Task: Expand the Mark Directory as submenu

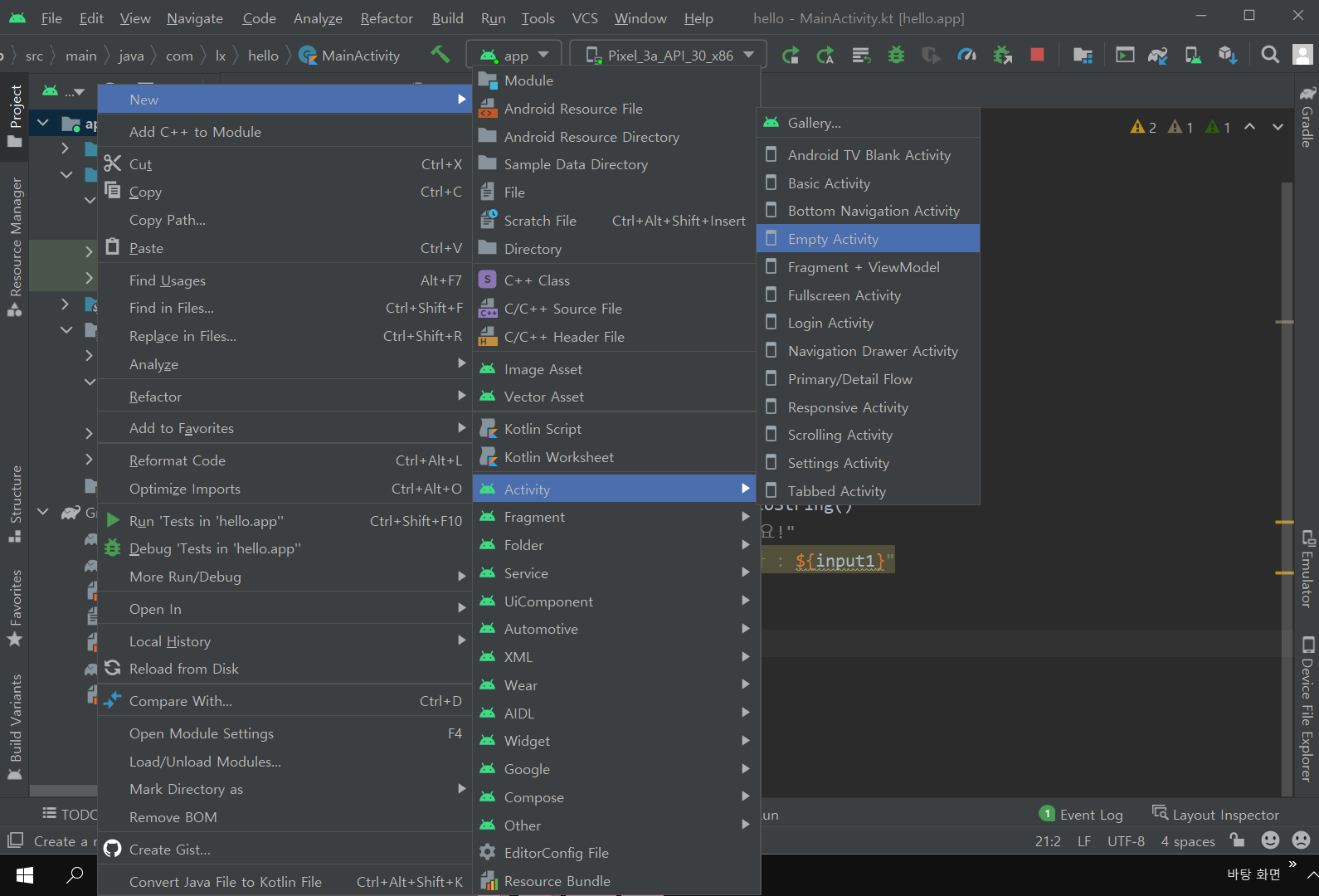Action: tap(285, 789)
